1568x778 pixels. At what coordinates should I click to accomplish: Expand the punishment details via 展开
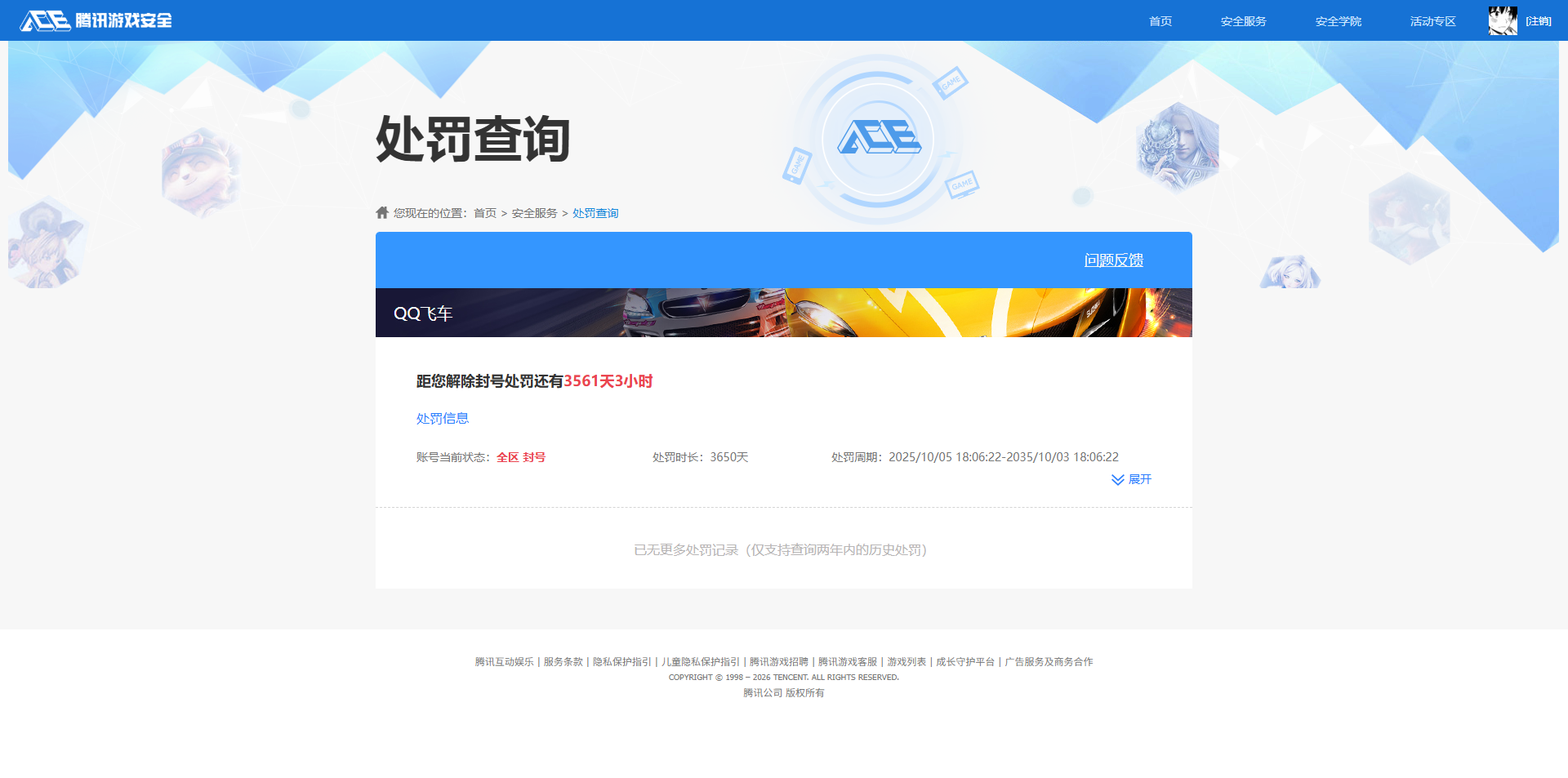[1140, 479]
